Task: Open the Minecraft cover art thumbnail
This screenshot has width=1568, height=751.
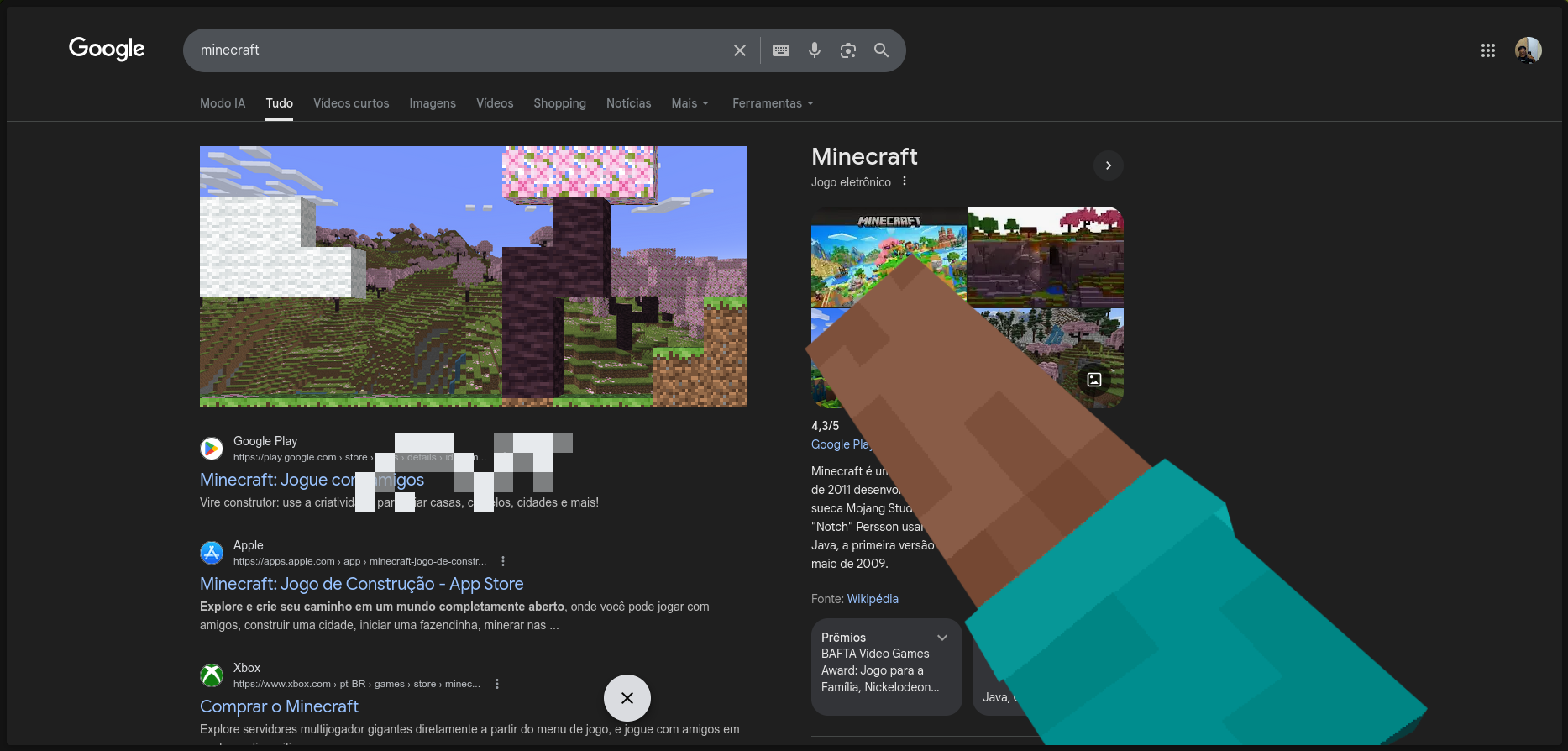Action: [x=889, y=256]
